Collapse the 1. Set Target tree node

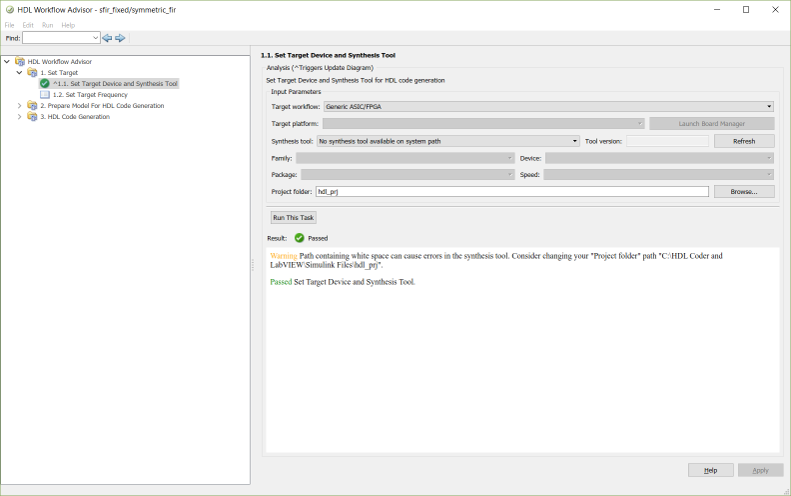[x=19, y=73]
